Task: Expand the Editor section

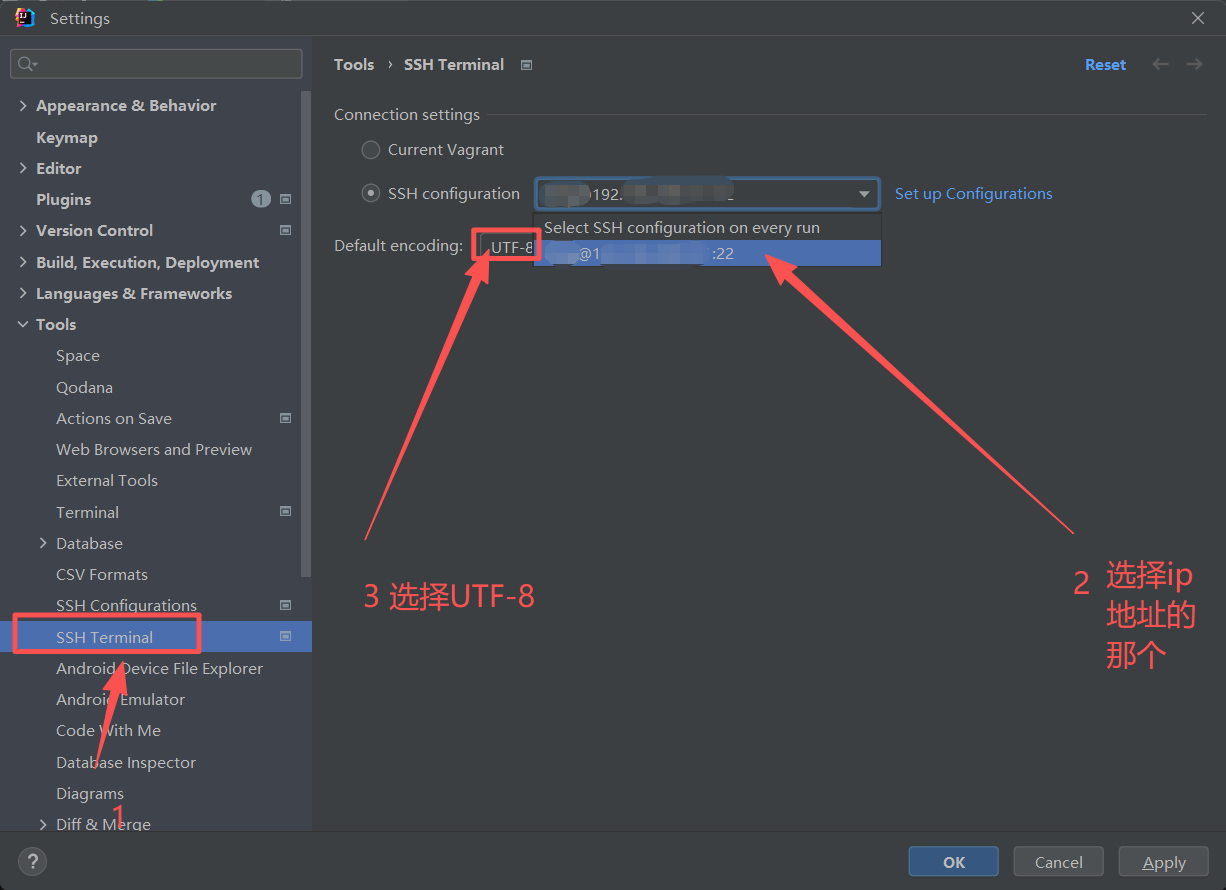Action: point(23,168)
